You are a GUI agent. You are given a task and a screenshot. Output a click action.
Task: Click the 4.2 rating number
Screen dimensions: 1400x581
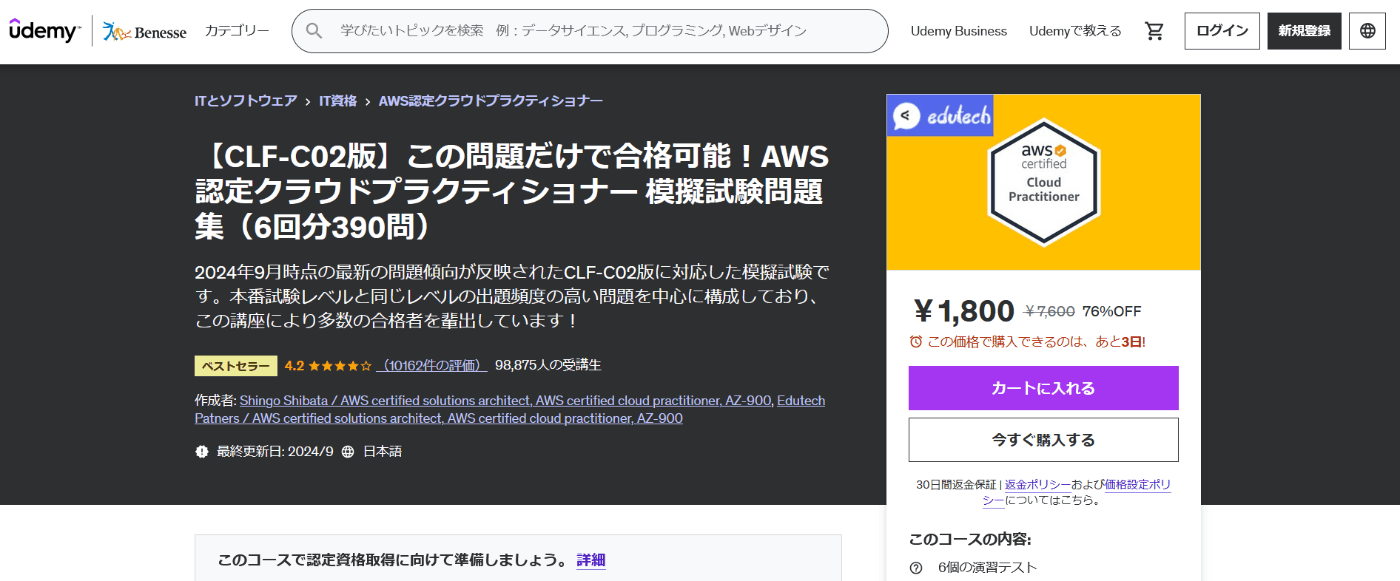(294, 365)
